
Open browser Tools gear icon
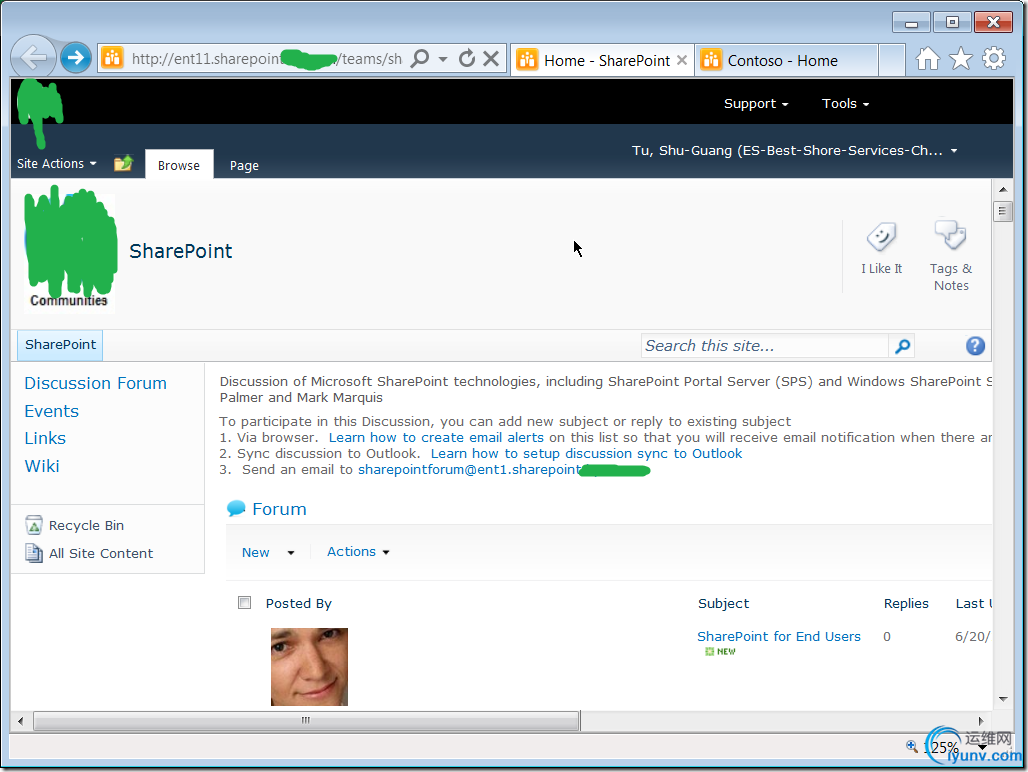coord(994,58)
